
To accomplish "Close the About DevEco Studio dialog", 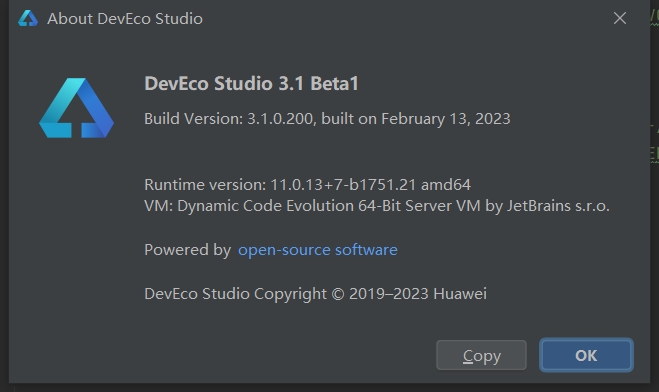I will pos(619,18).
